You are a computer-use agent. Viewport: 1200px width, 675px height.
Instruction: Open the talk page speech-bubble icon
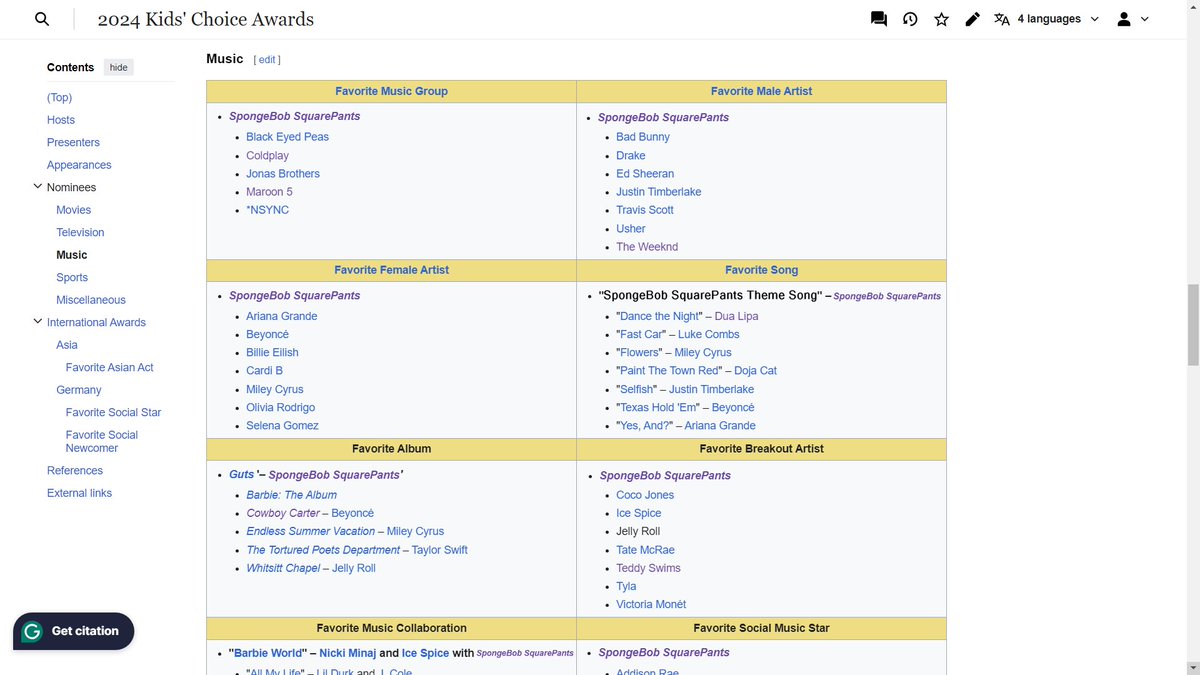pyautogui.click(x=879, y=19)
